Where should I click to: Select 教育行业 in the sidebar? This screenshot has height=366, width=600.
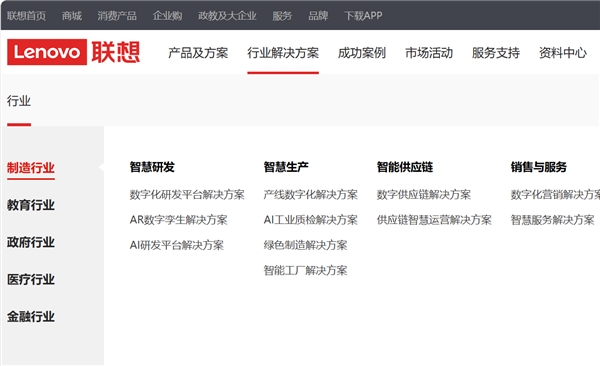click(31, 205)
